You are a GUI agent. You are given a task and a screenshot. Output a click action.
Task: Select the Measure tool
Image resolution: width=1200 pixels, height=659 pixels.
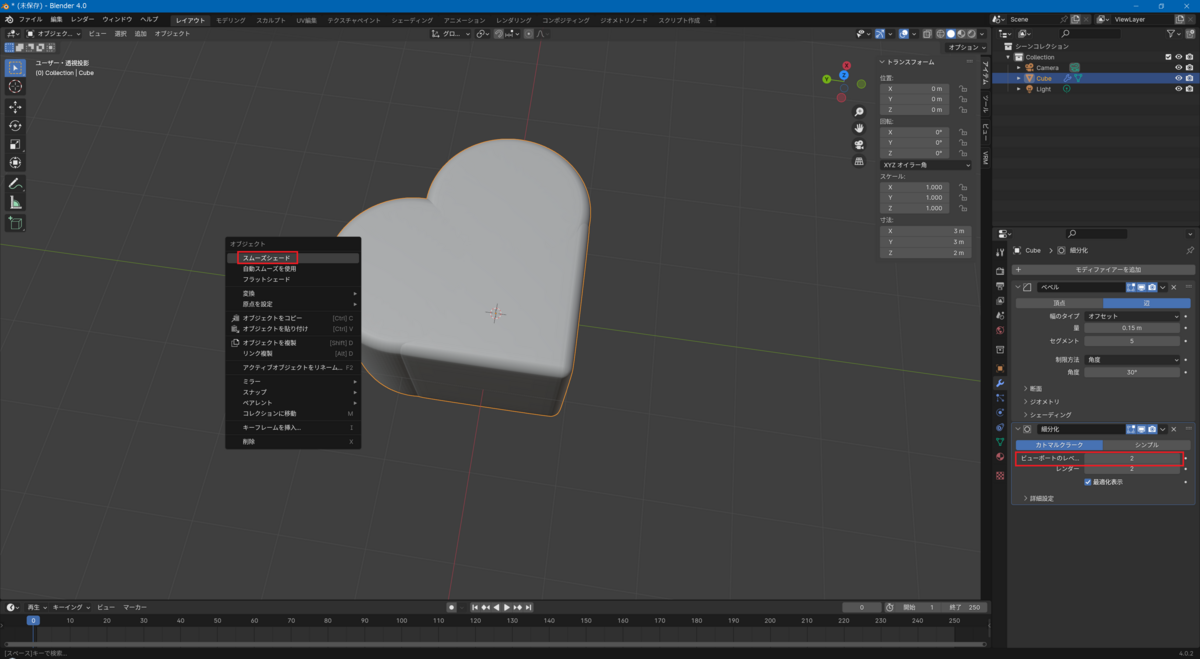point(15,203)
